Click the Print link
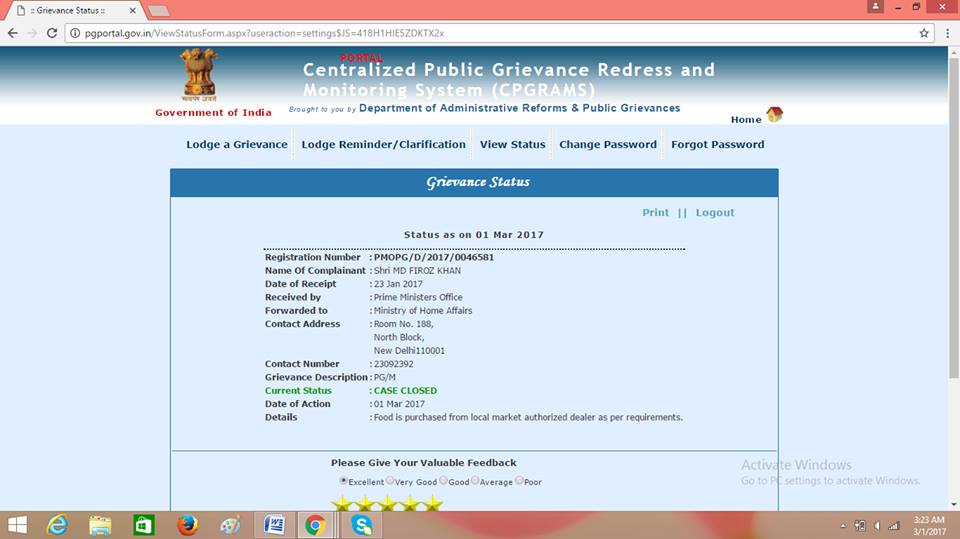Image resolution: width=960 pixels, height=539 pixels. [655, 212]
